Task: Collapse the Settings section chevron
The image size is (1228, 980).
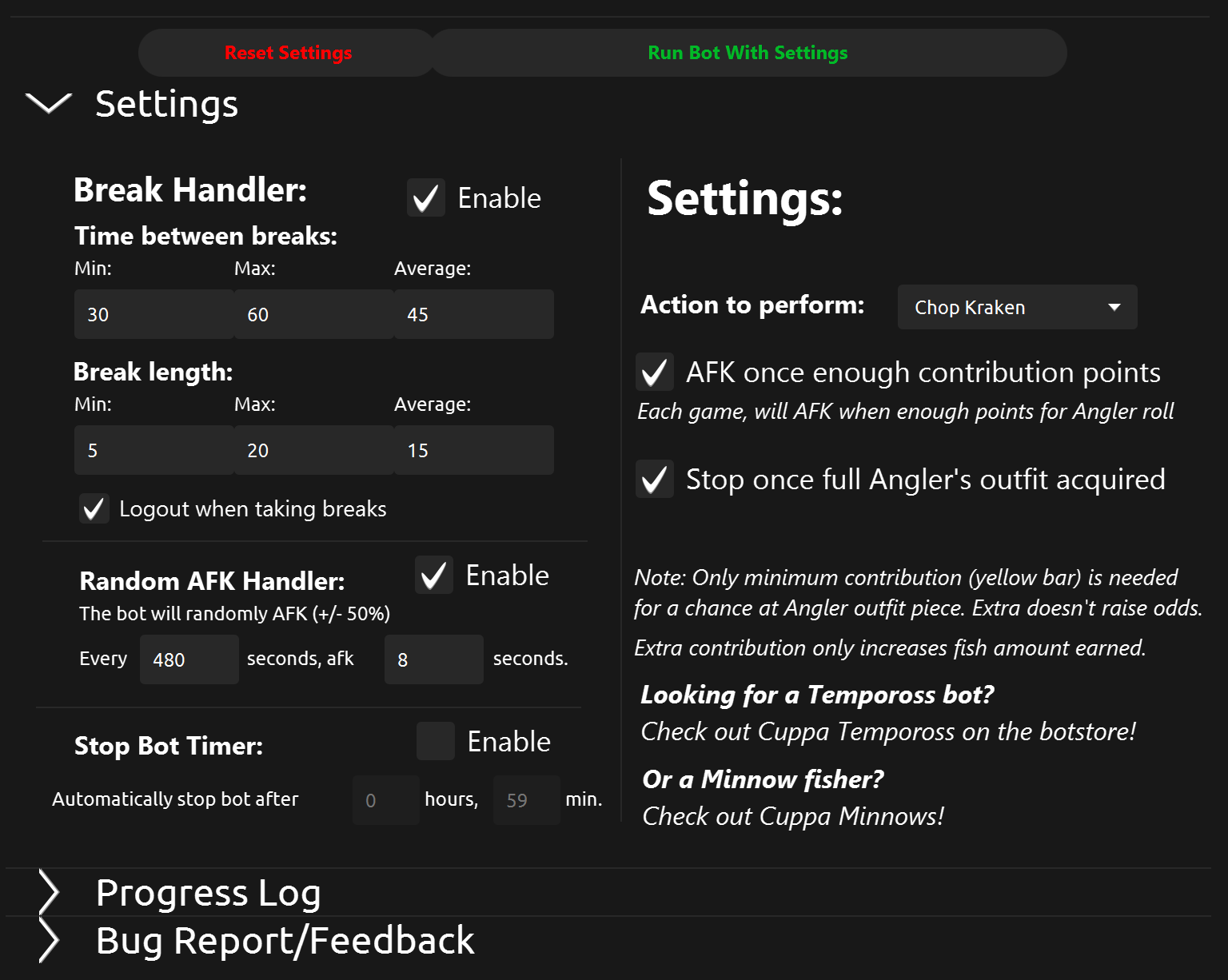Action: pyautogui.click(x=49, y=103)
